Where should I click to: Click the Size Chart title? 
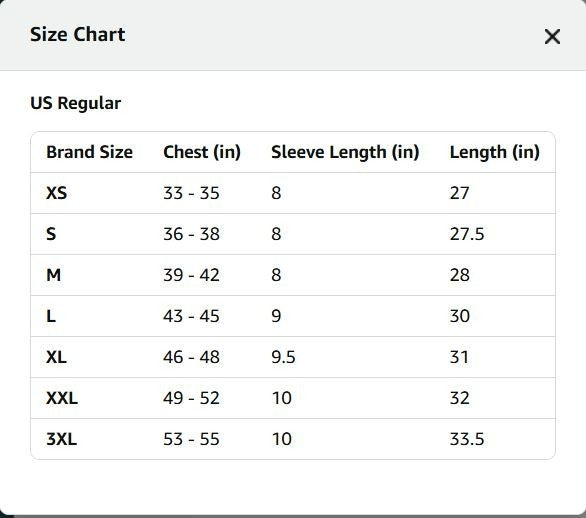pyautogui.click(x=77, y=34)
